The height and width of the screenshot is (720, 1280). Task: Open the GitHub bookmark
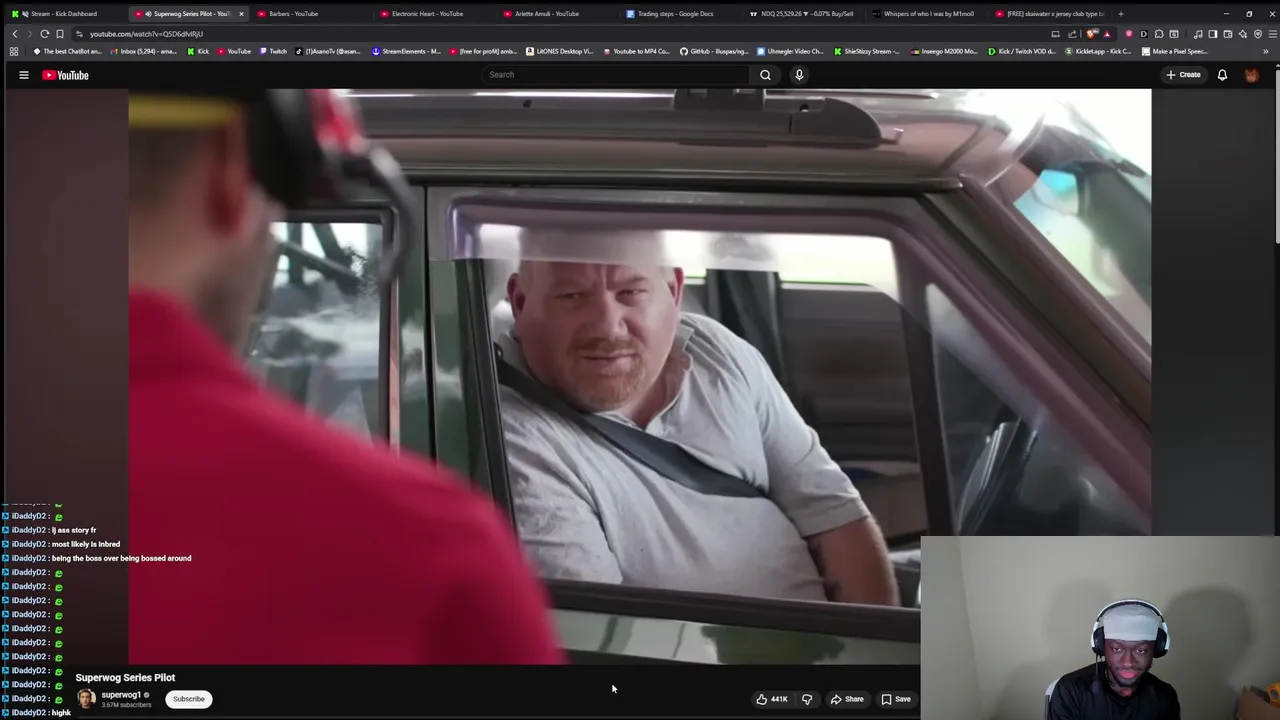coord(715,51)
